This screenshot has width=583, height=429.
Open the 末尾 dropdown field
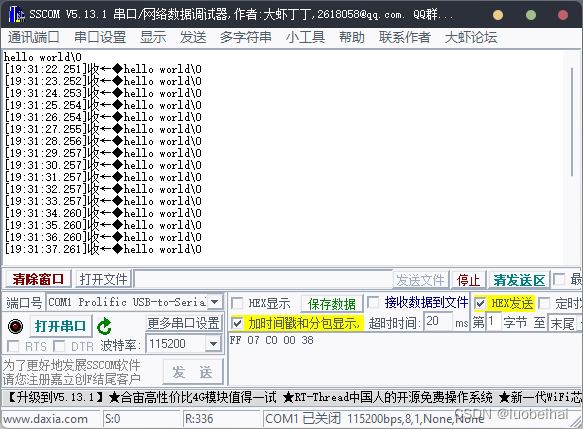pos(564,323)
